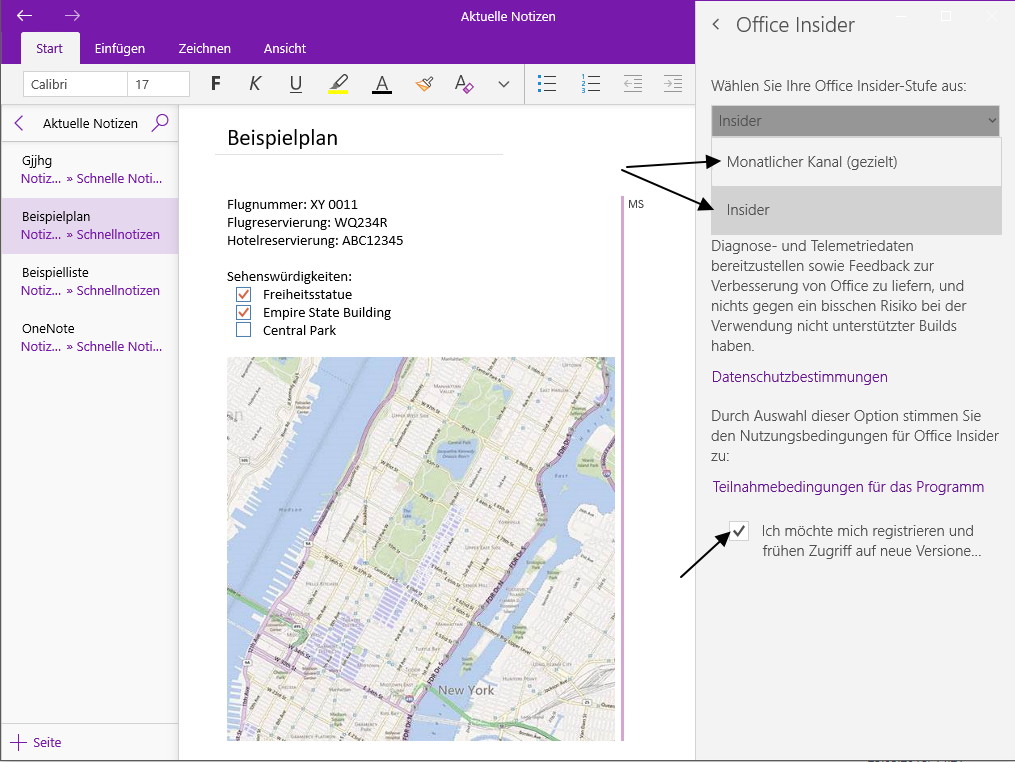Open the Einfügen tab
This screenshot has height=762, width=1015.
point(120,49)
